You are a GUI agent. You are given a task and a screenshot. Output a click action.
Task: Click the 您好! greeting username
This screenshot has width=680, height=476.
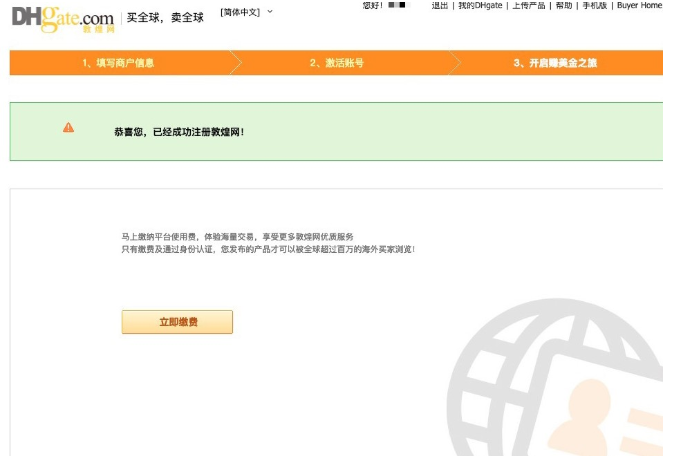(385, 6)
